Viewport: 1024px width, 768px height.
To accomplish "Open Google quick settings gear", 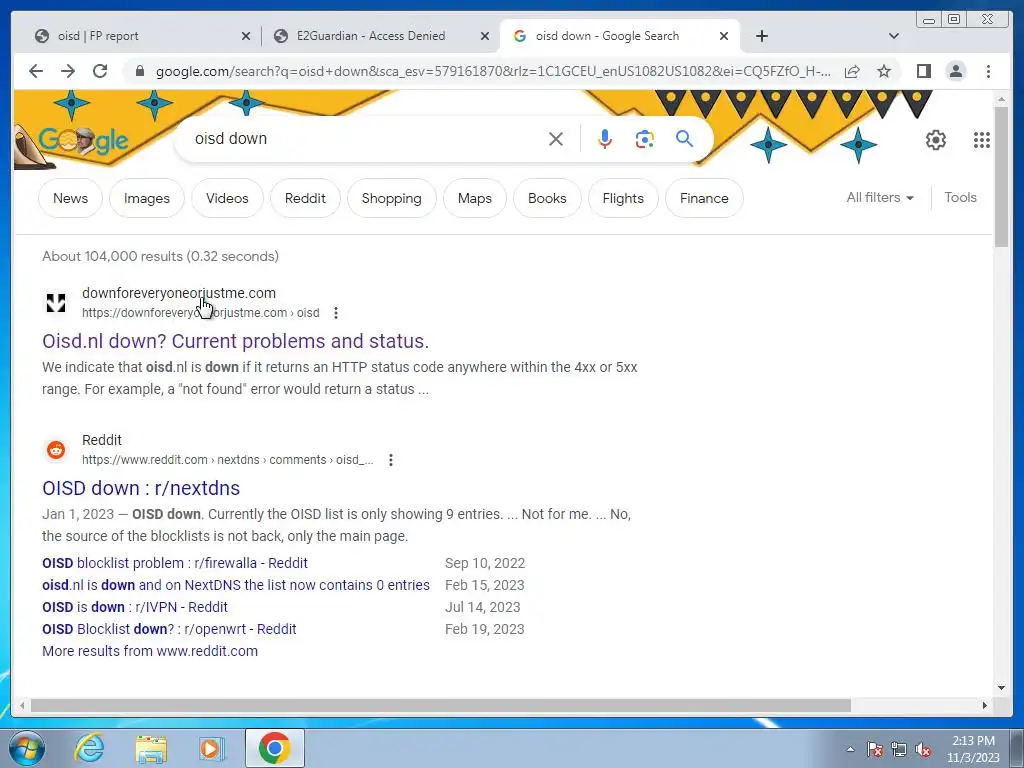I will (x=936, y=140).
